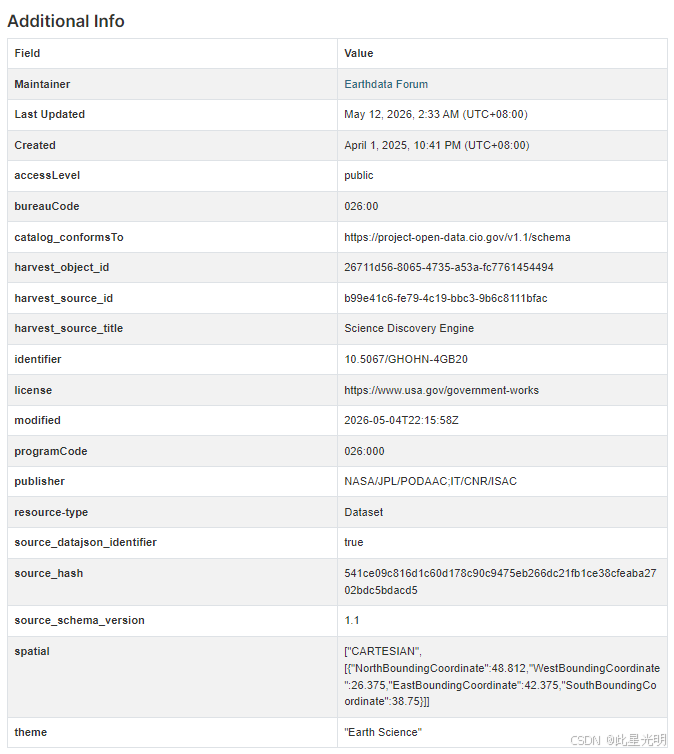The width and height of the screenshot is (674, 754).
Task: Click the Created date value
Action: pyautogui.click(x=437, y=145)
